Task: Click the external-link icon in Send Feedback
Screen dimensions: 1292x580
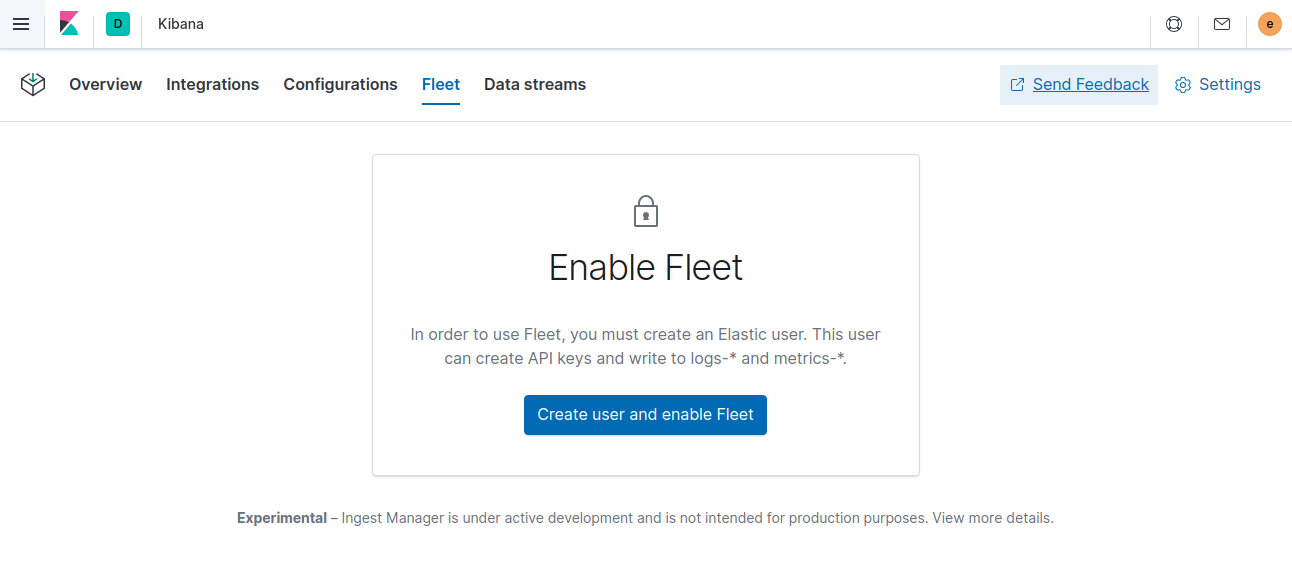Action: pyautogui.click(x=1016, y=85)
